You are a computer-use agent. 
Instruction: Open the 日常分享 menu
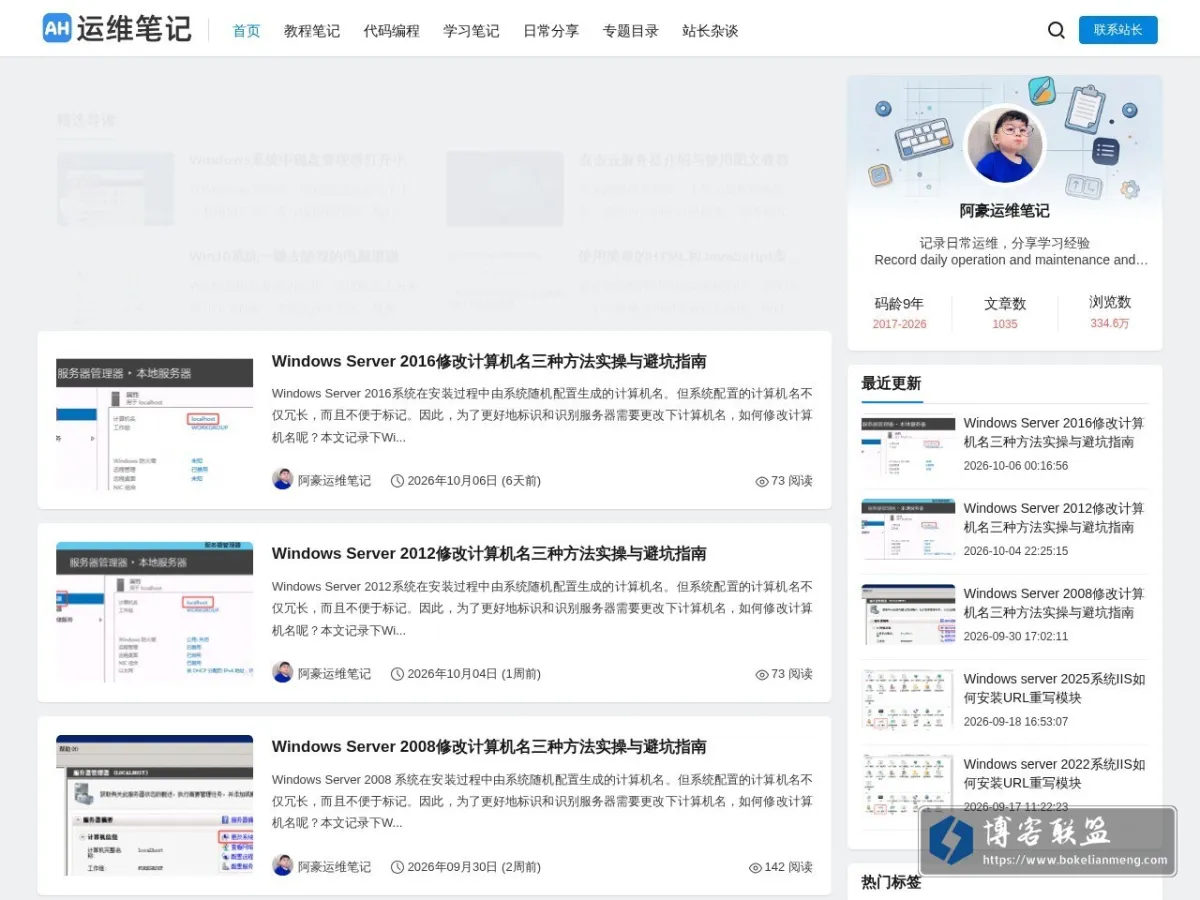pyautogui.click(x=551, y=31)
